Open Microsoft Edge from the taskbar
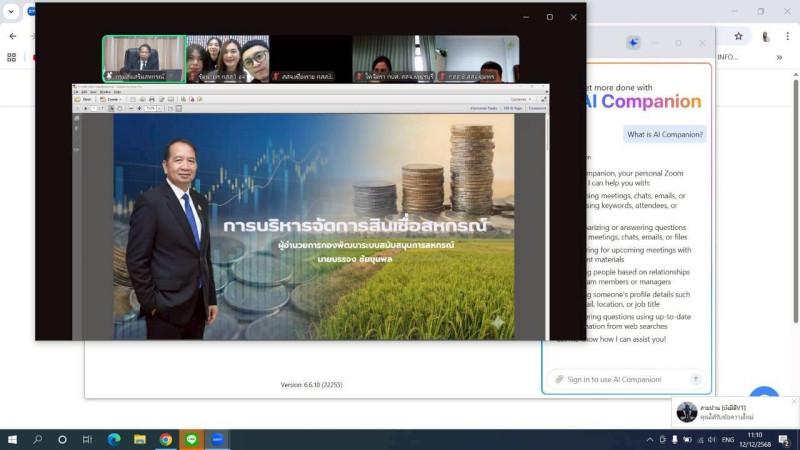Image resolution: width=800 pixels, height=450 pixels. pos(113,439)
